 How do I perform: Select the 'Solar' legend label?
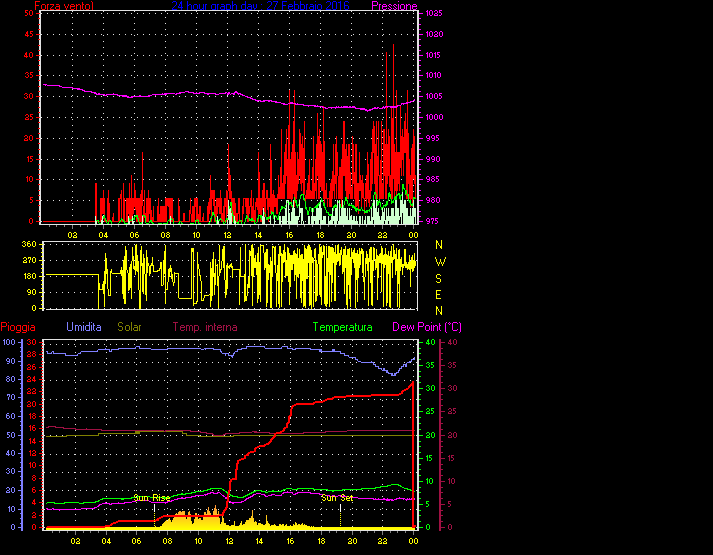point(129,327)
